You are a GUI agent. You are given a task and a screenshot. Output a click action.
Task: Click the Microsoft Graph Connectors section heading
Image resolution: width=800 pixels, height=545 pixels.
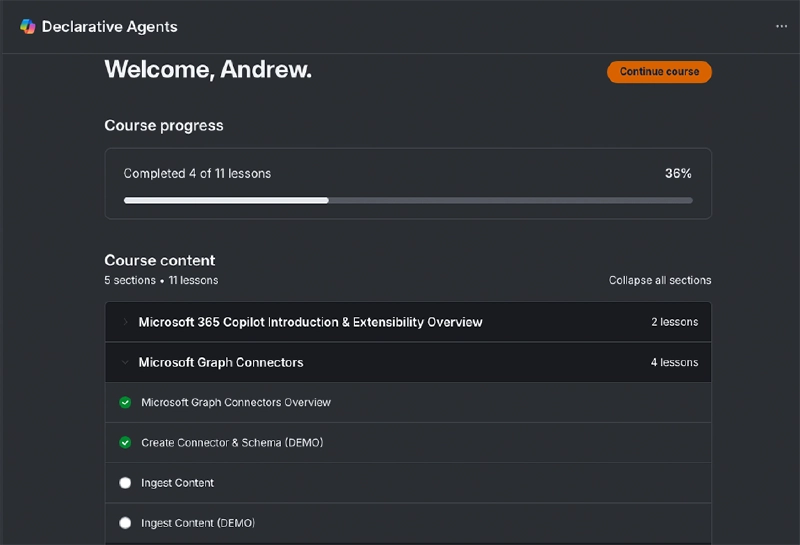click(x=221, y=362)
